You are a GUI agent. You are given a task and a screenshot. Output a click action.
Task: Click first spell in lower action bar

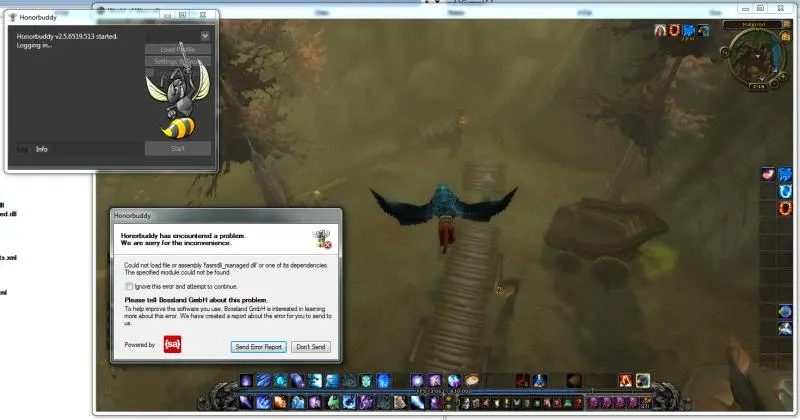[x=246, y=402]
